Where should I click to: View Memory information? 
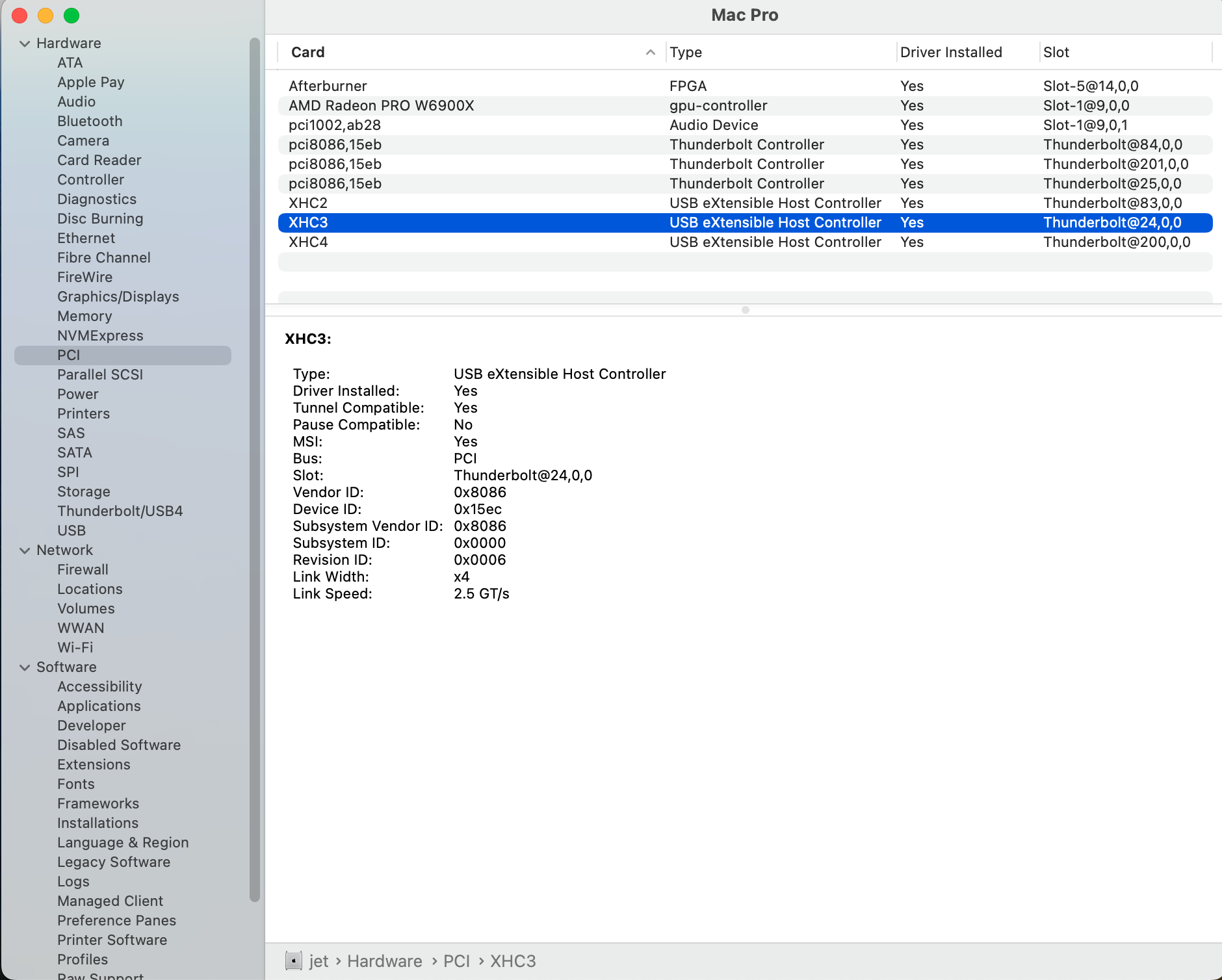[x=84, y=316]
